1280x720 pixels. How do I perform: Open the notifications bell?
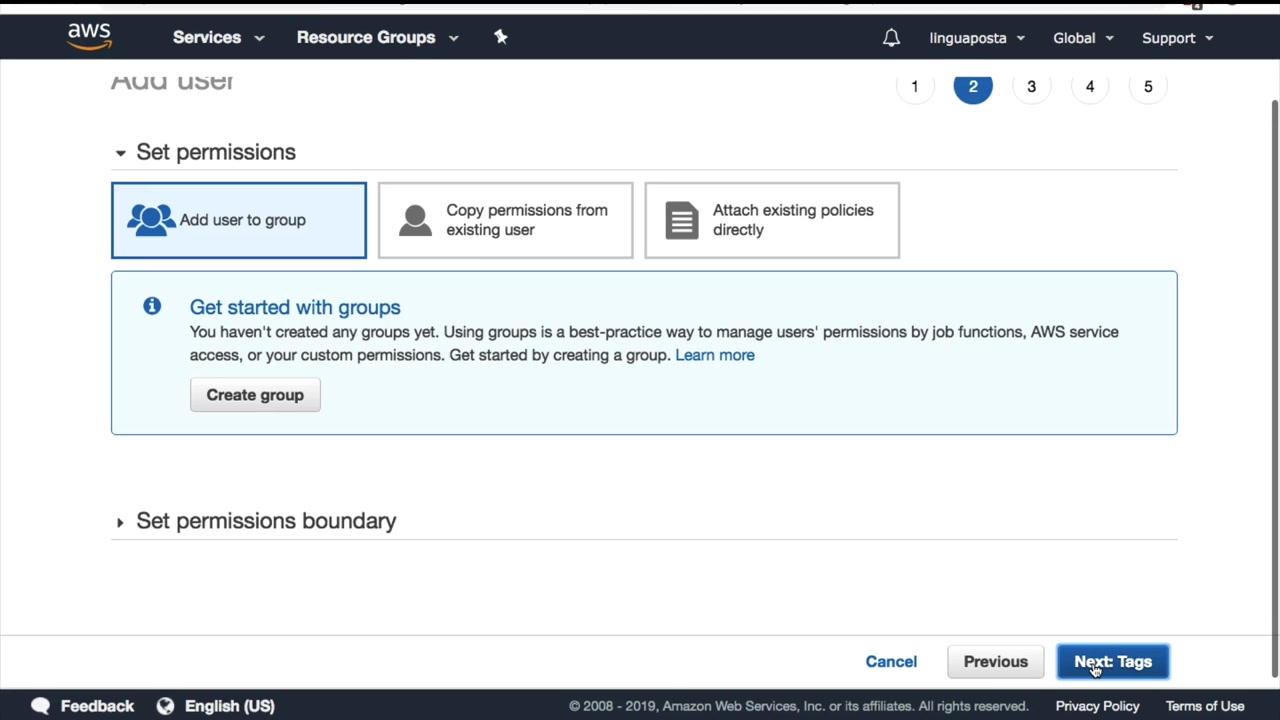pos(891,38)
